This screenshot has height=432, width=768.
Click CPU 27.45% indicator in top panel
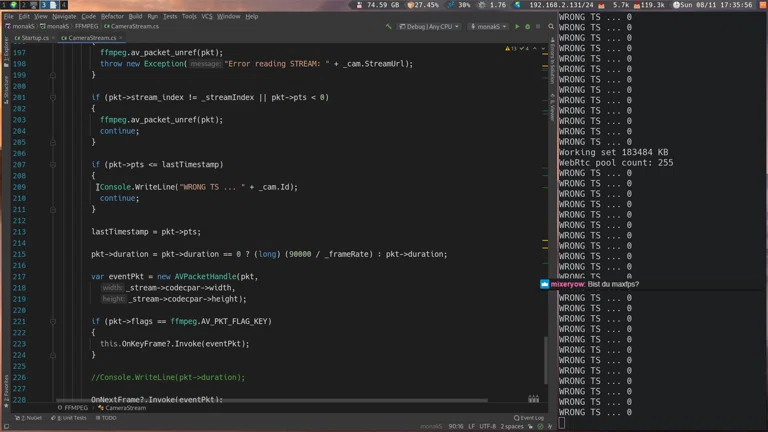(423, 5)
